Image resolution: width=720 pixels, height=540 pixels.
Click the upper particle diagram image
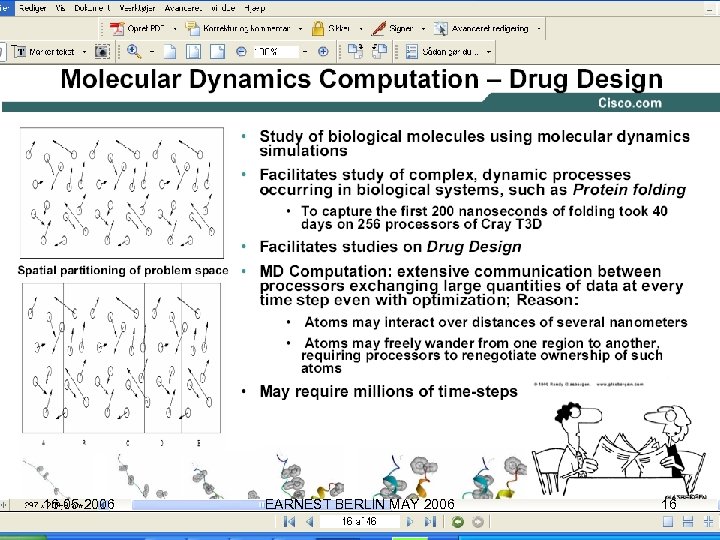122,193
